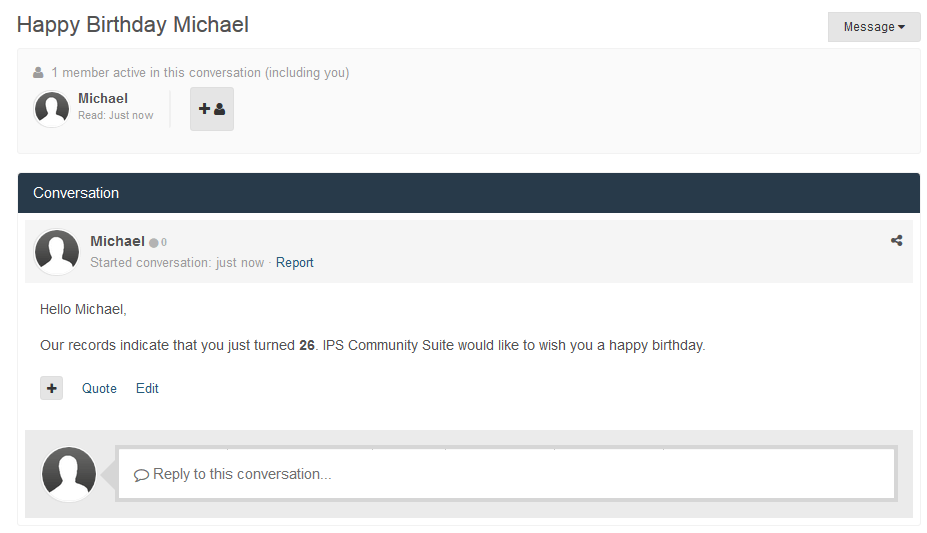Click the add member button

211,109
